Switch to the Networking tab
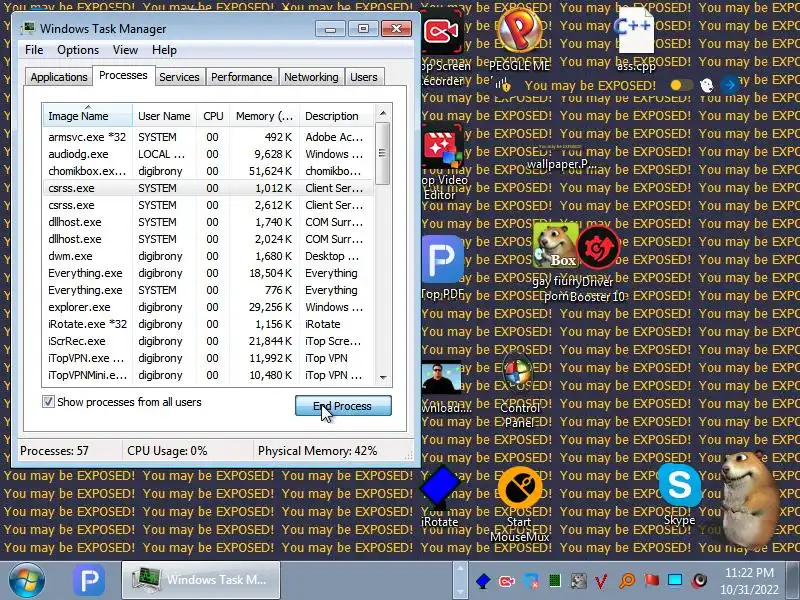Screen dimensions: 800x600 311,77
